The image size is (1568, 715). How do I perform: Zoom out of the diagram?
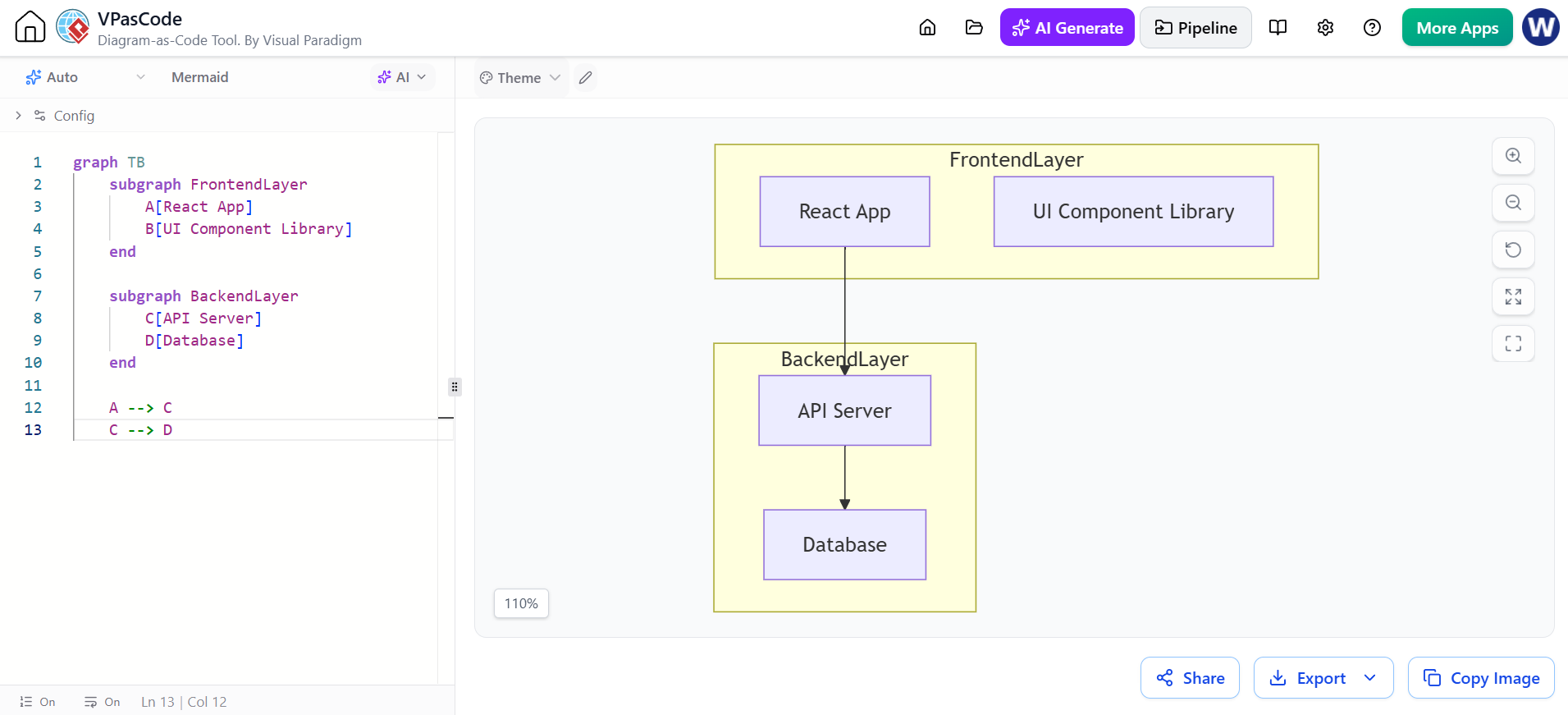click(1513, 203)
